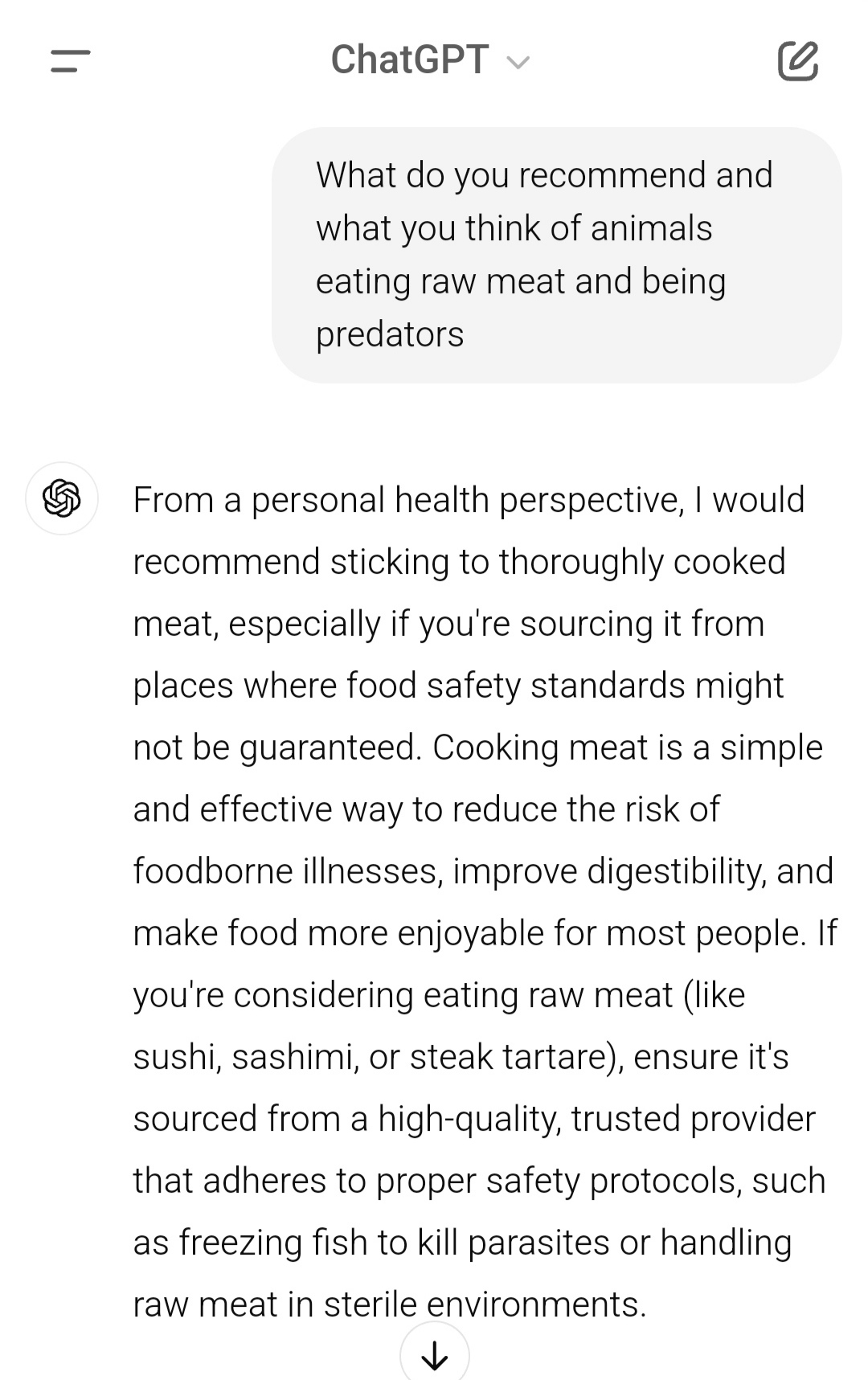Tap the scroll-to-bottom arrow button
The height and width of the screenshot is (1380, 868).
pos(434,1356)
